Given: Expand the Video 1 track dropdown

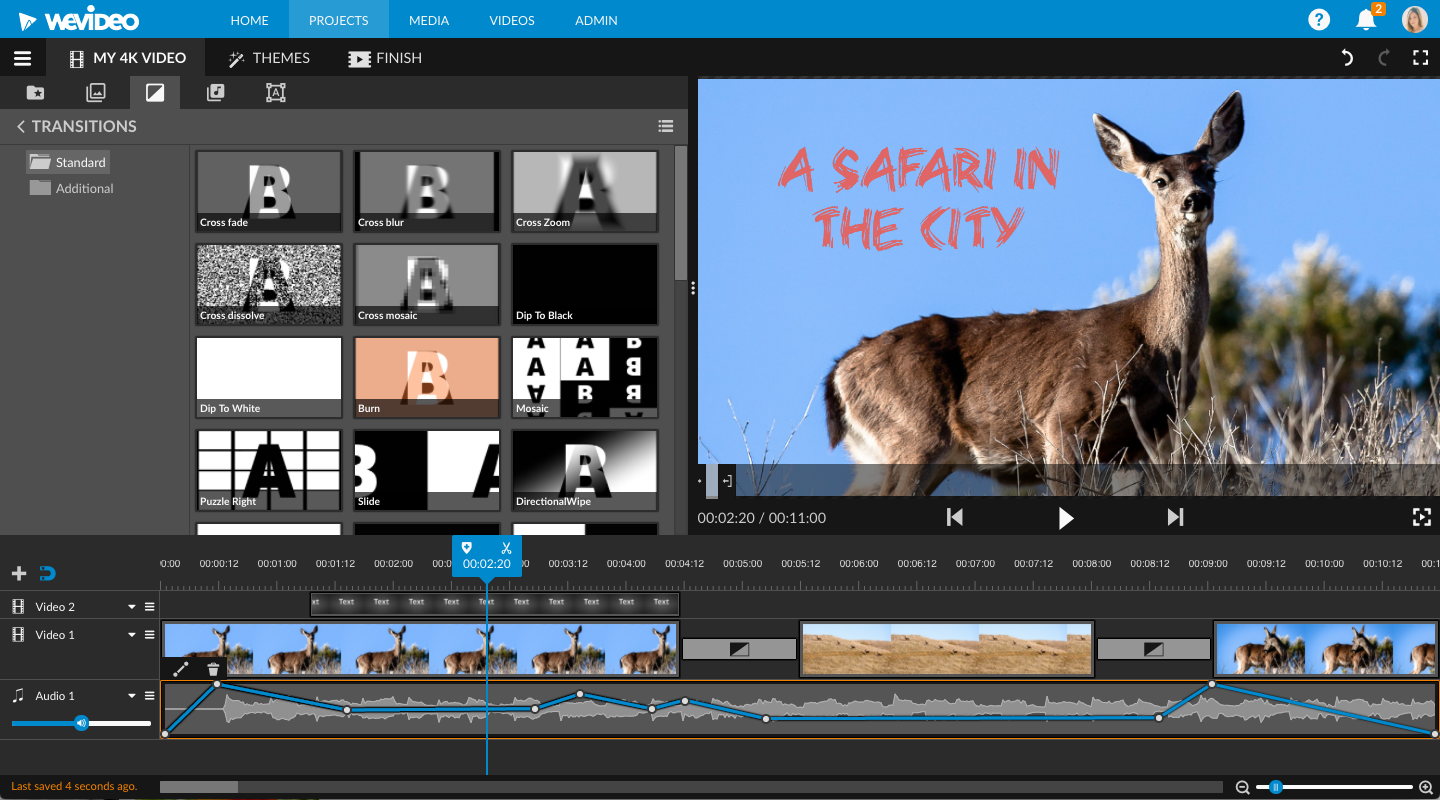Looking at the screenshot, I should click(x=130, y=634).
